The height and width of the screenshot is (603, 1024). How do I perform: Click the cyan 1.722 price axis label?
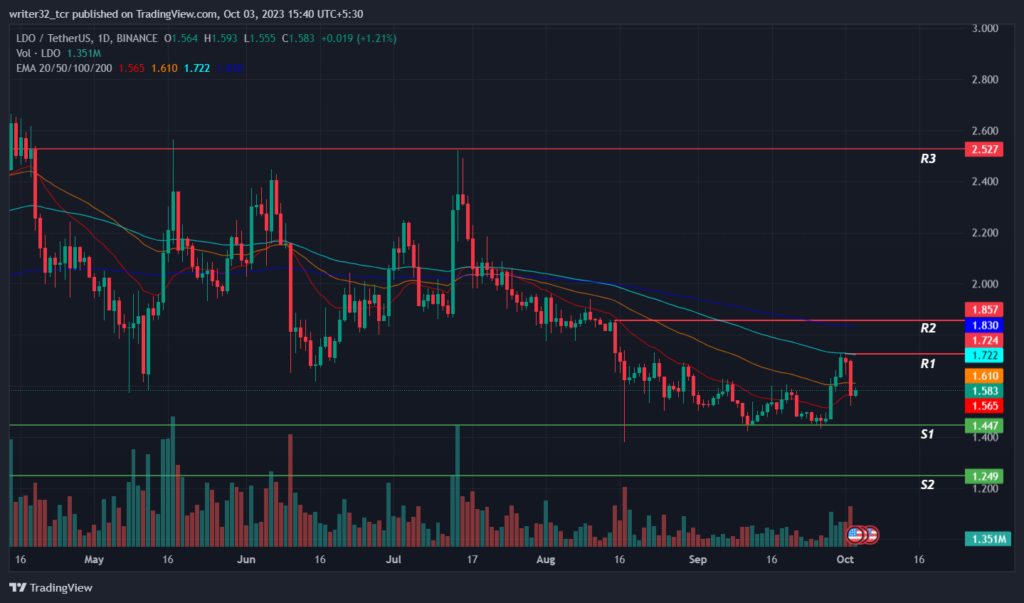[984, 355]
